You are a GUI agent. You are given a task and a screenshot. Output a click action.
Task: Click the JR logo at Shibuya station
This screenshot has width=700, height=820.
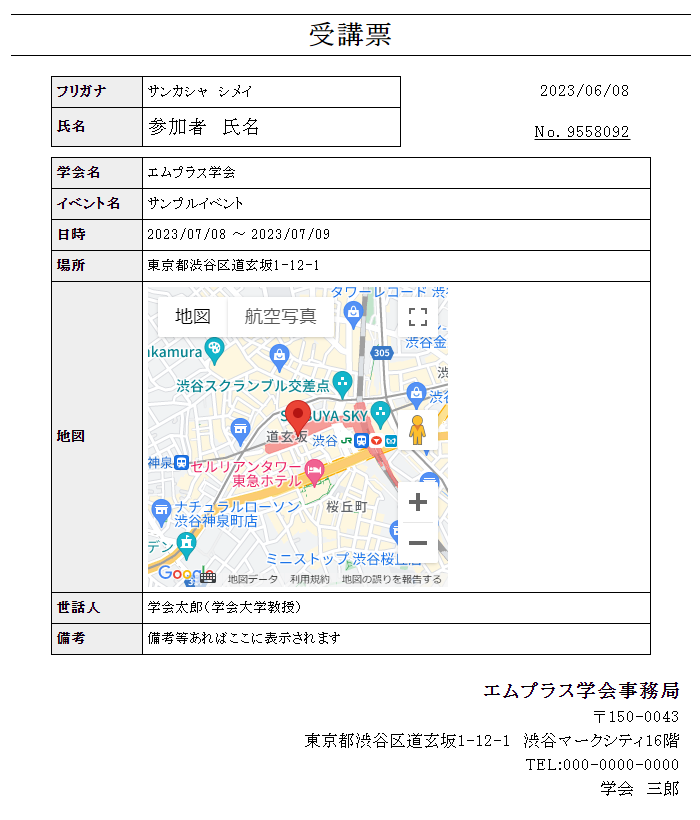[346, 441]
